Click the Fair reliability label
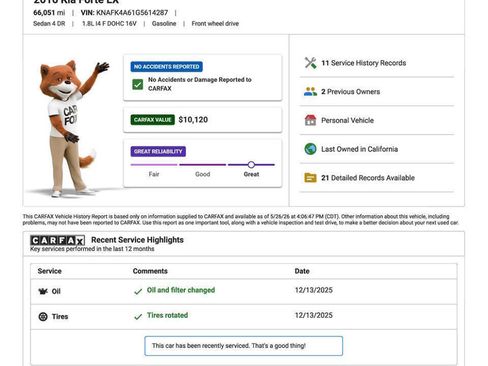 tap(154, 174)
